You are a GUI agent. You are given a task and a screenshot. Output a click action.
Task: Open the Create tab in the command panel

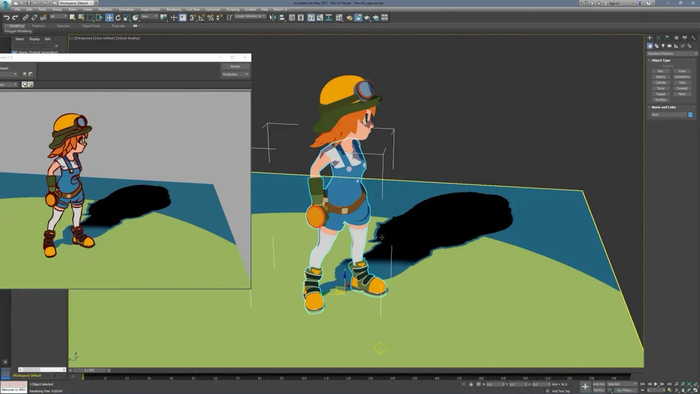[650, 38]
